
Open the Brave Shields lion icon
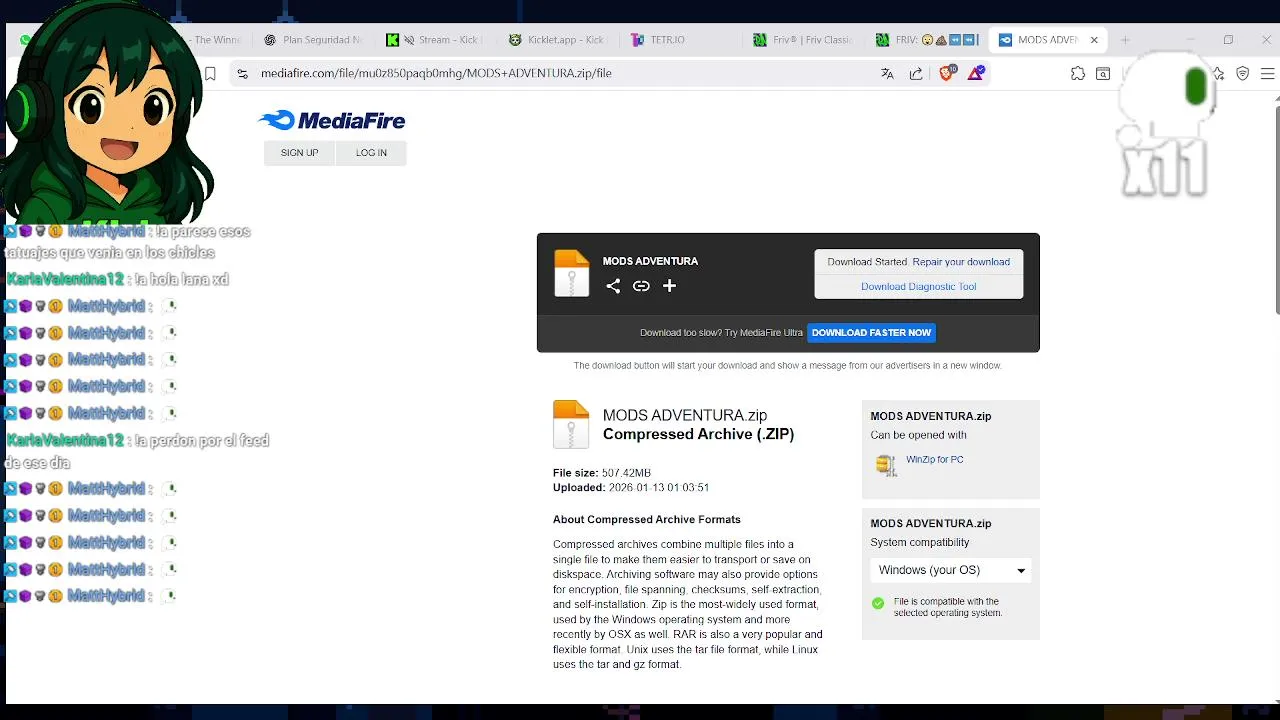(946, 73)
